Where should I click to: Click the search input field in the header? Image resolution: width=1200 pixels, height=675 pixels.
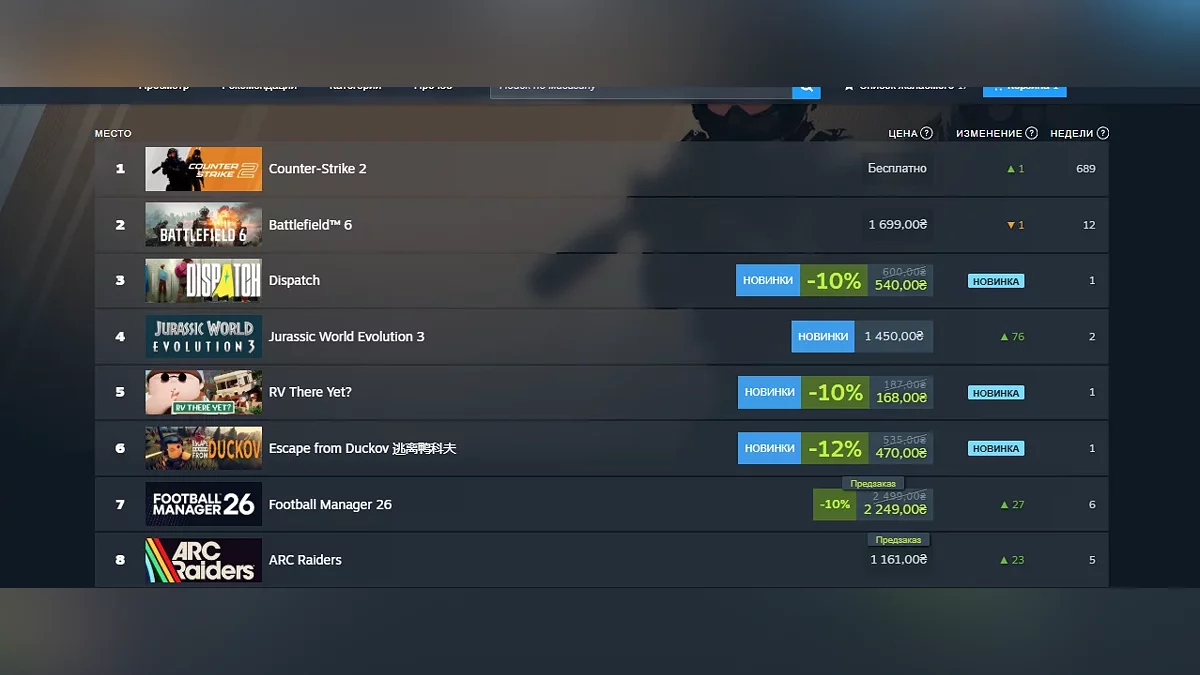pyautogui.click(x=641, y=90)
